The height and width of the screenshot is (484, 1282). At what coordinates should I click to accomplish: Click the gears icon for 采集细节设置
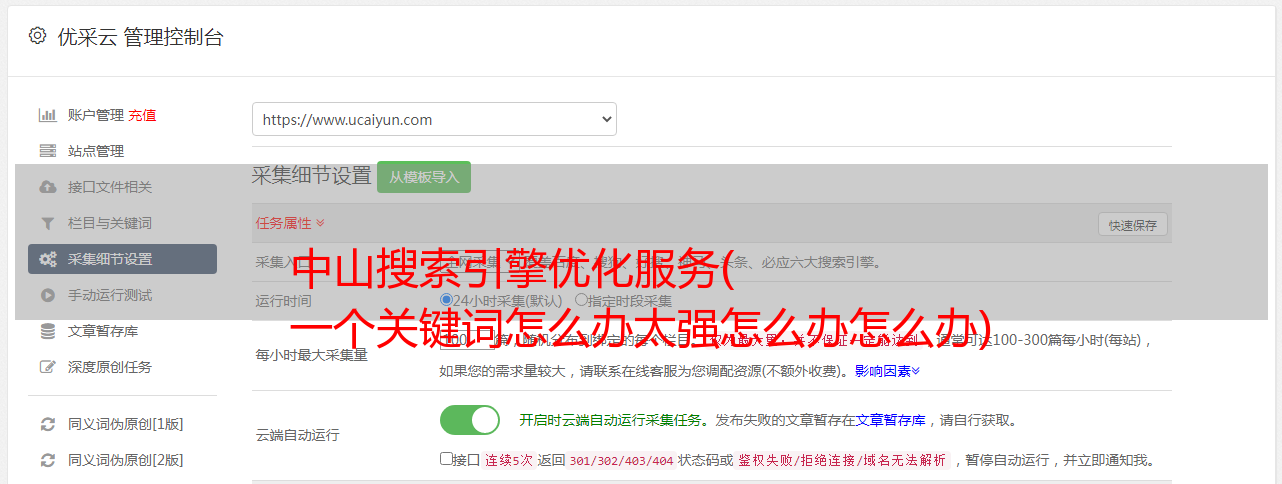[47, 259]
